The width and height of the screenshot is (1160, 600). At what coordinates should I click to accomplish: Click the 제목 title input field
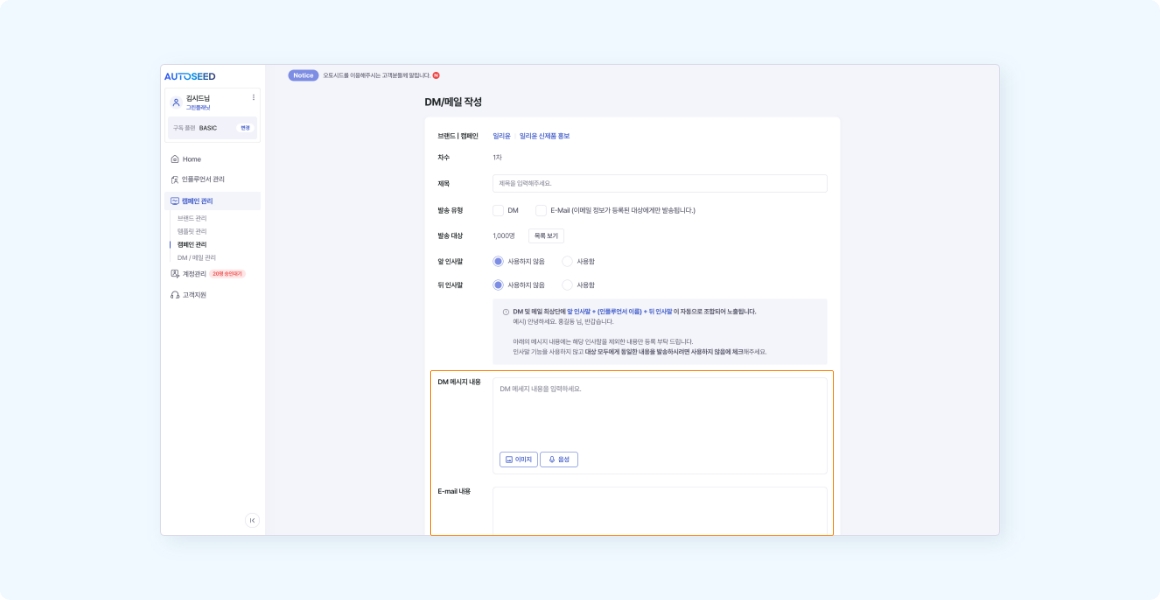pyautogui.click(x=659, y=184)
